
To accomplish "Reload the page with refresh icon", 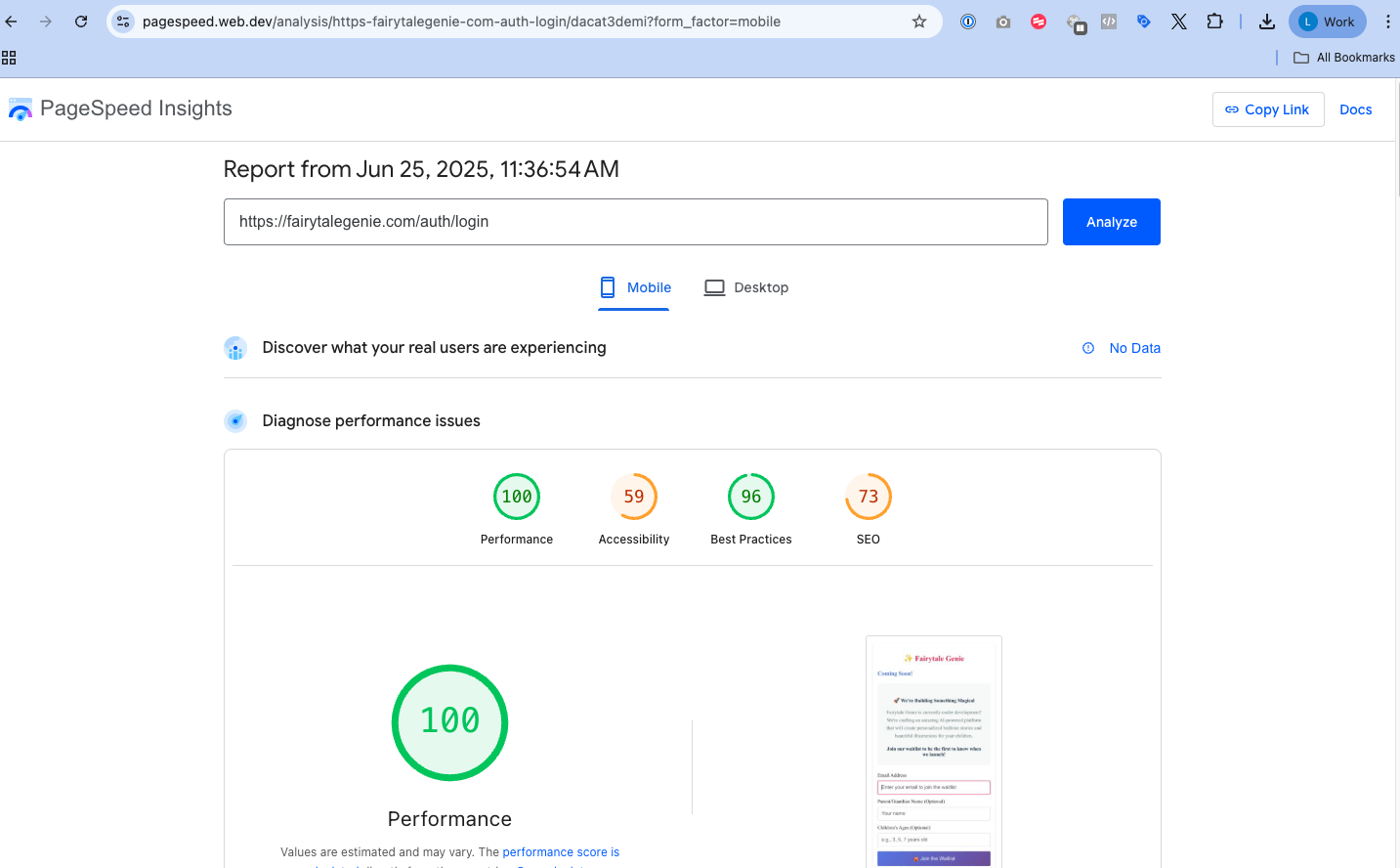I will tap(81, 22).
